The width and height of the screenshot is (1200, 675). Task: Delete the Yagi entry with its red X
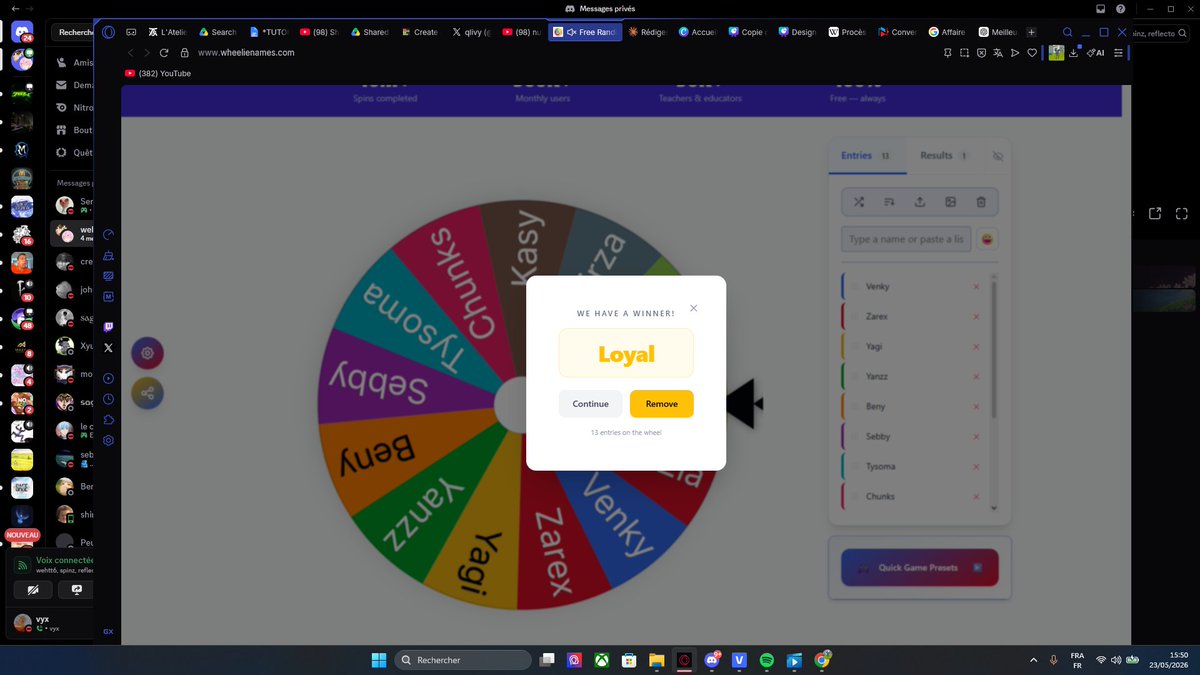click(976, 347)
